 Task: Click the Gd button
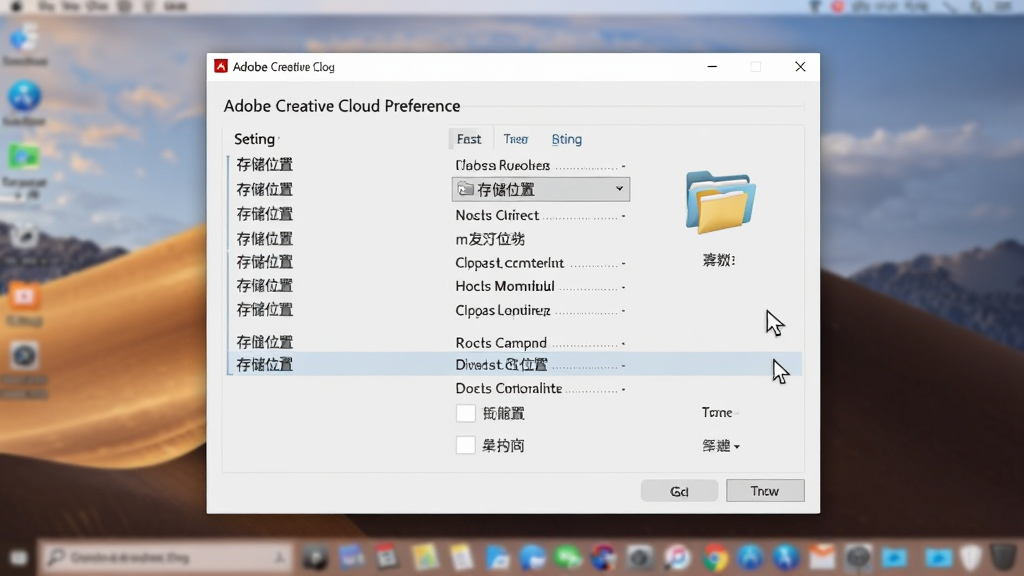679,491
